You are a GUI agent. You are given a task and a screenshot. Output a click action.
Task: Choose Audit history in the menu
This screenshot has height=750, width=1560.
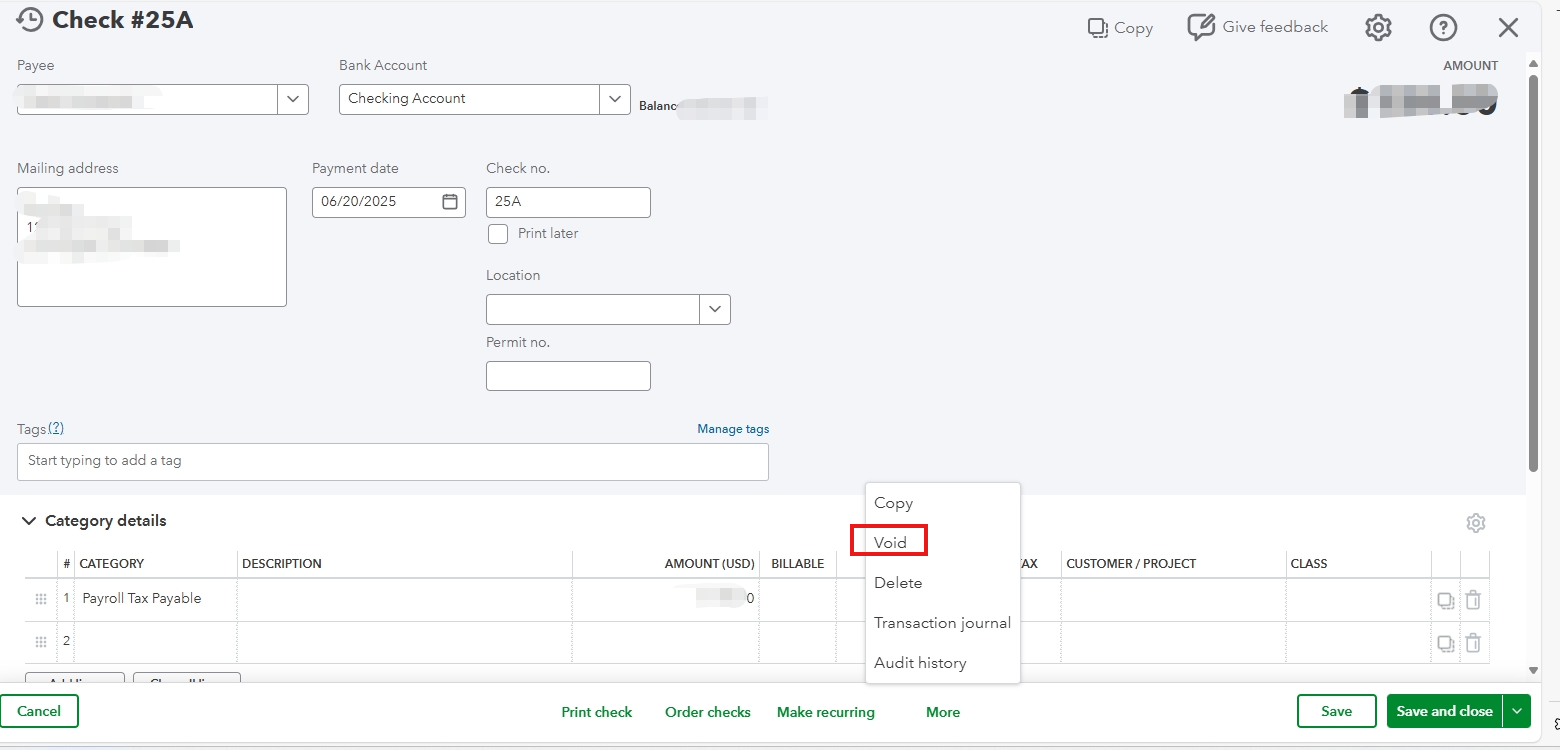click(920, 662)
